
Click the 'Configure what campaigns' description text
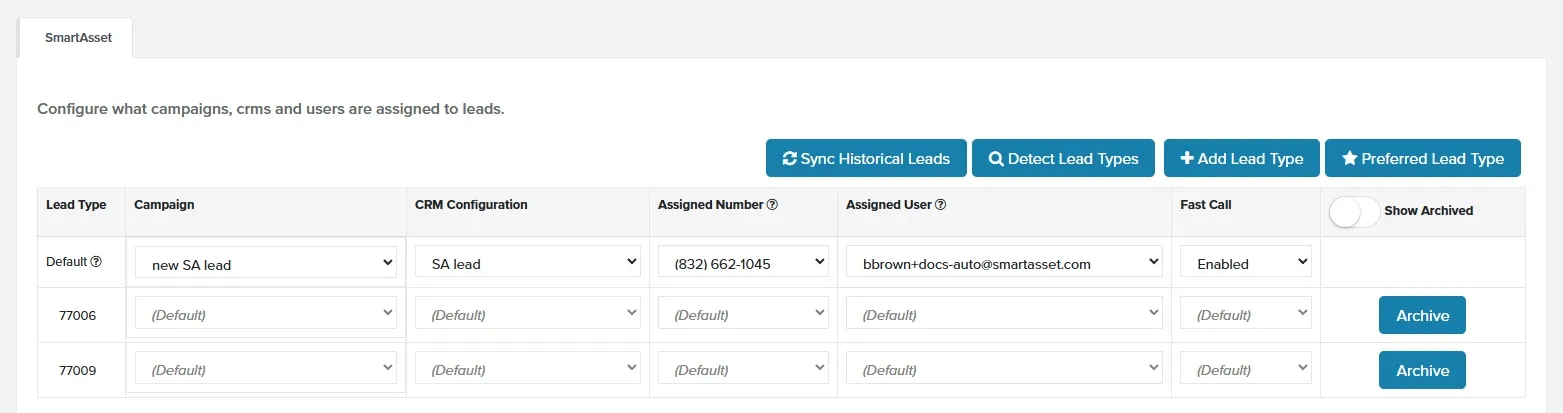271,108
